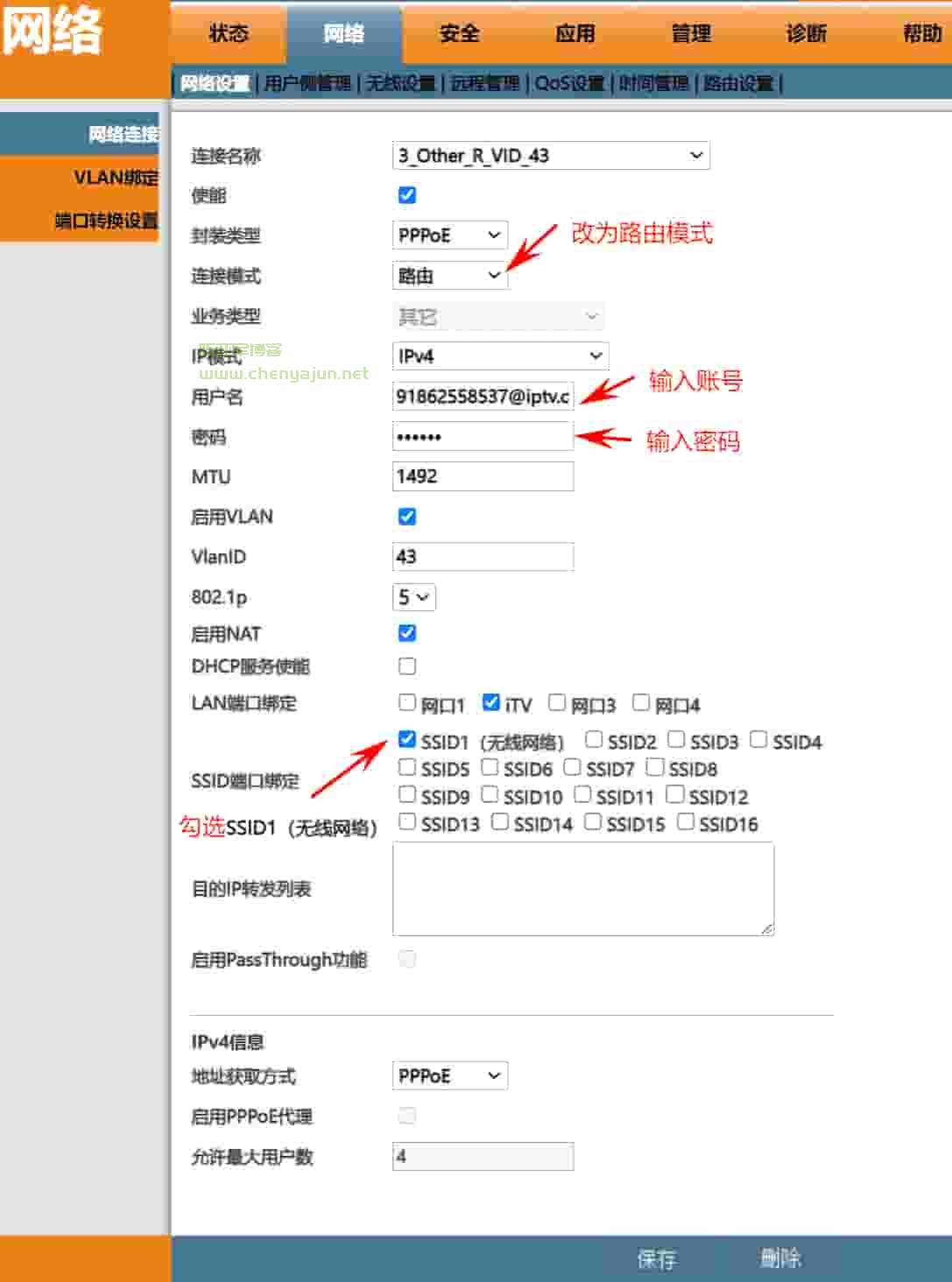Open 时间管理 submenu
The image size is (952, 1282).
click(654, 83)
